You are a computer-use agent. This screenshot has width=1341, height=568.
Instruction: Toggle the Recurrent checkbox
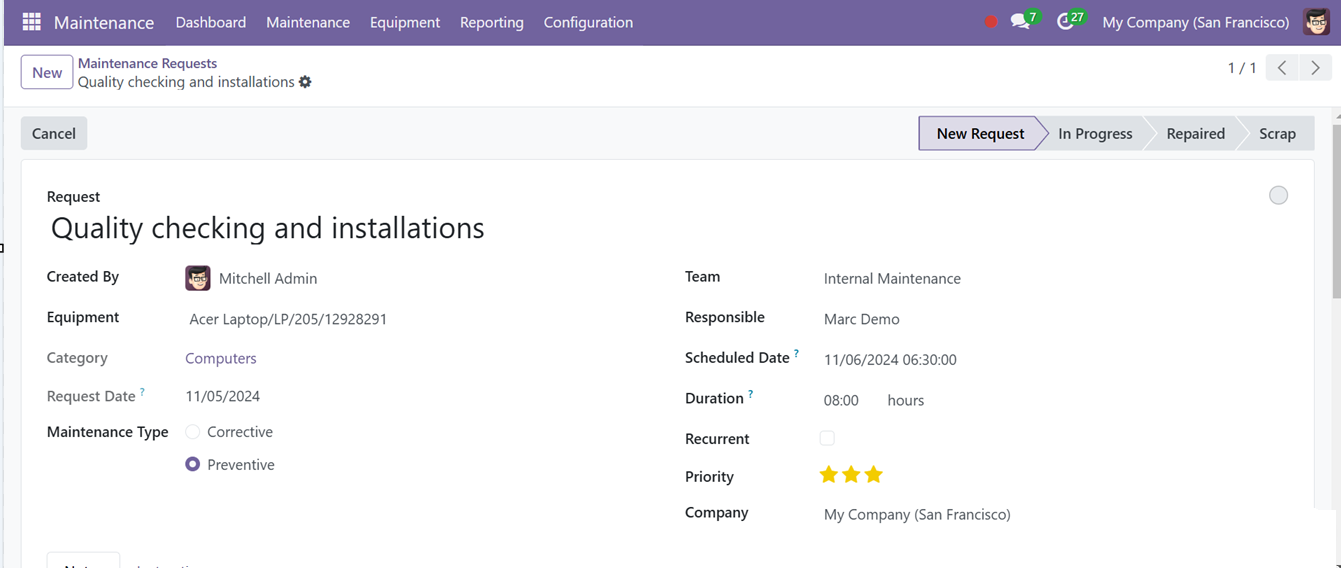pos(827,438)
